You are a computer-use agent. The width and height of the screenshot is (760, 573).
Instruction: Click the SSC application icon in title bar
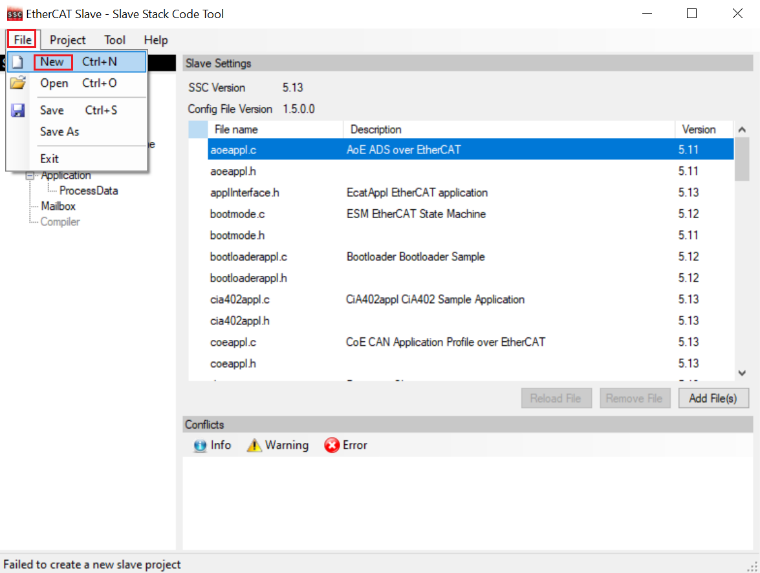(14, 14)
